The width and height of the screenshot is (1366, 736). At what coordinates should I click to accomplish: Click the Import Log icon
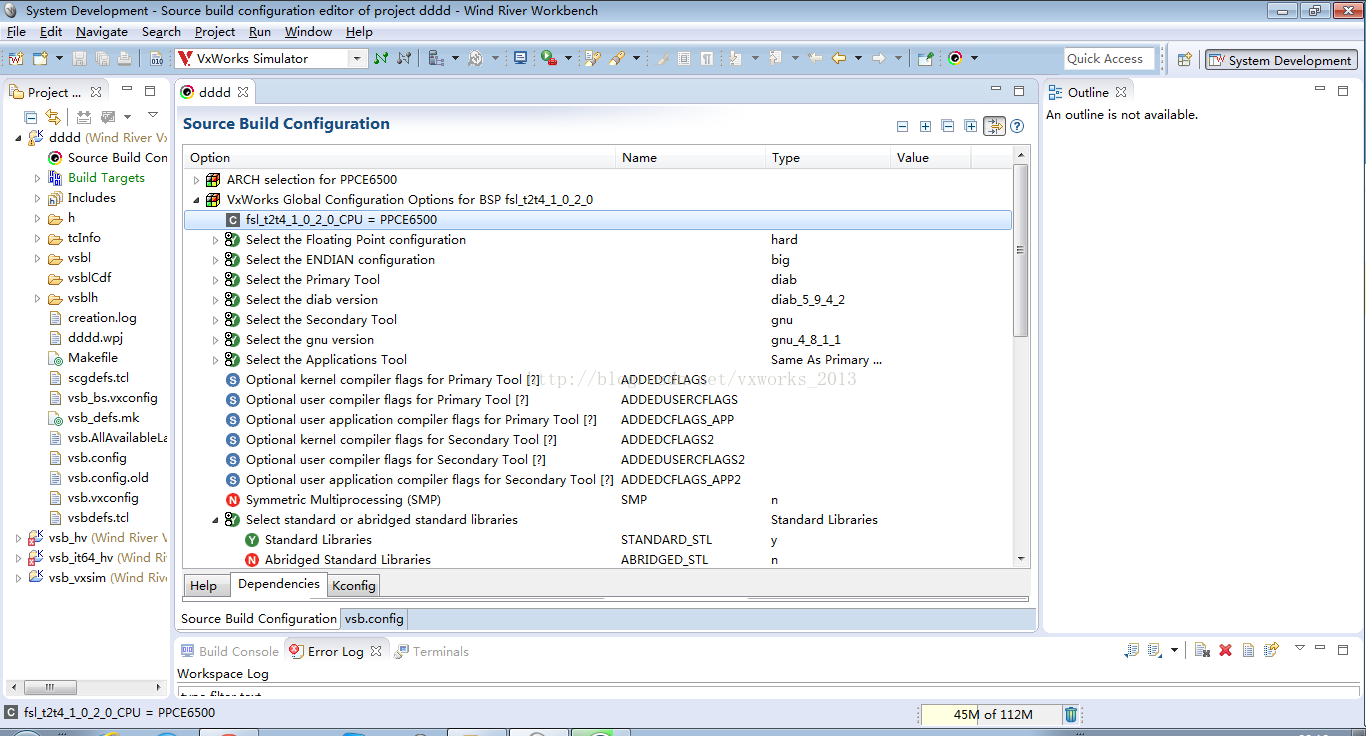[1154, 650]
